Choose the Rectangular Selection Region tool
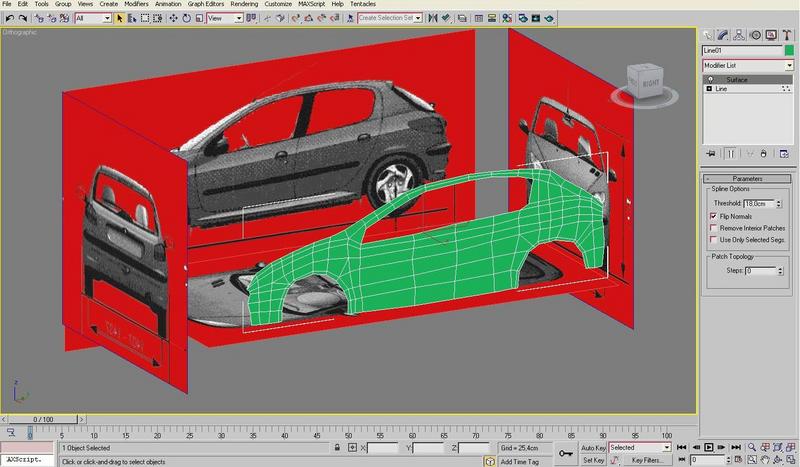The image size is (800, 467). 145,18
